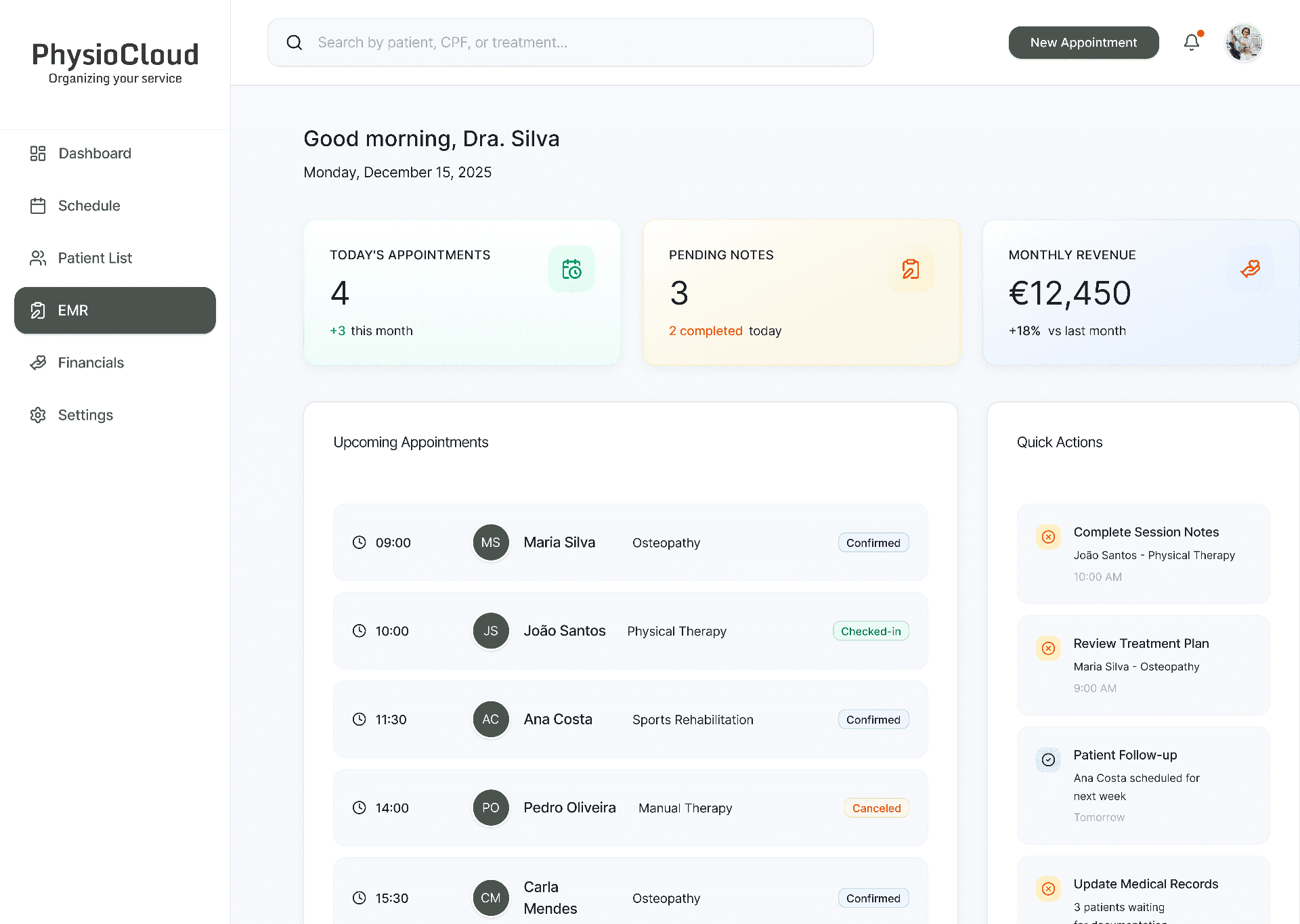Image resolution: width=1300 pixels, height=924 pixels.
Task: Click the Patient Follow-up checkmark icon
Action: [1048, 760]
